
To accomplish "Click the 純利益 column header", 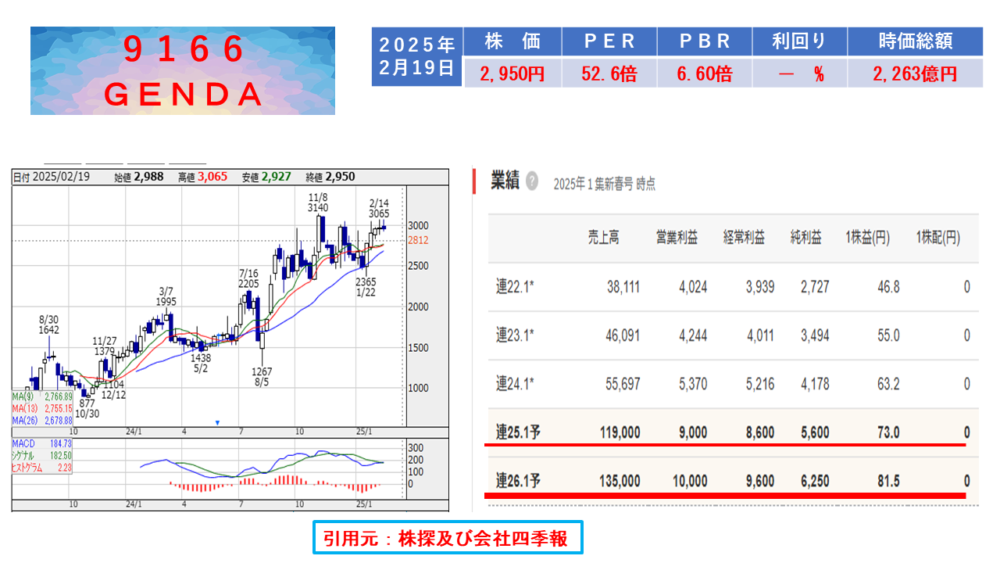I will coord(806,238).
